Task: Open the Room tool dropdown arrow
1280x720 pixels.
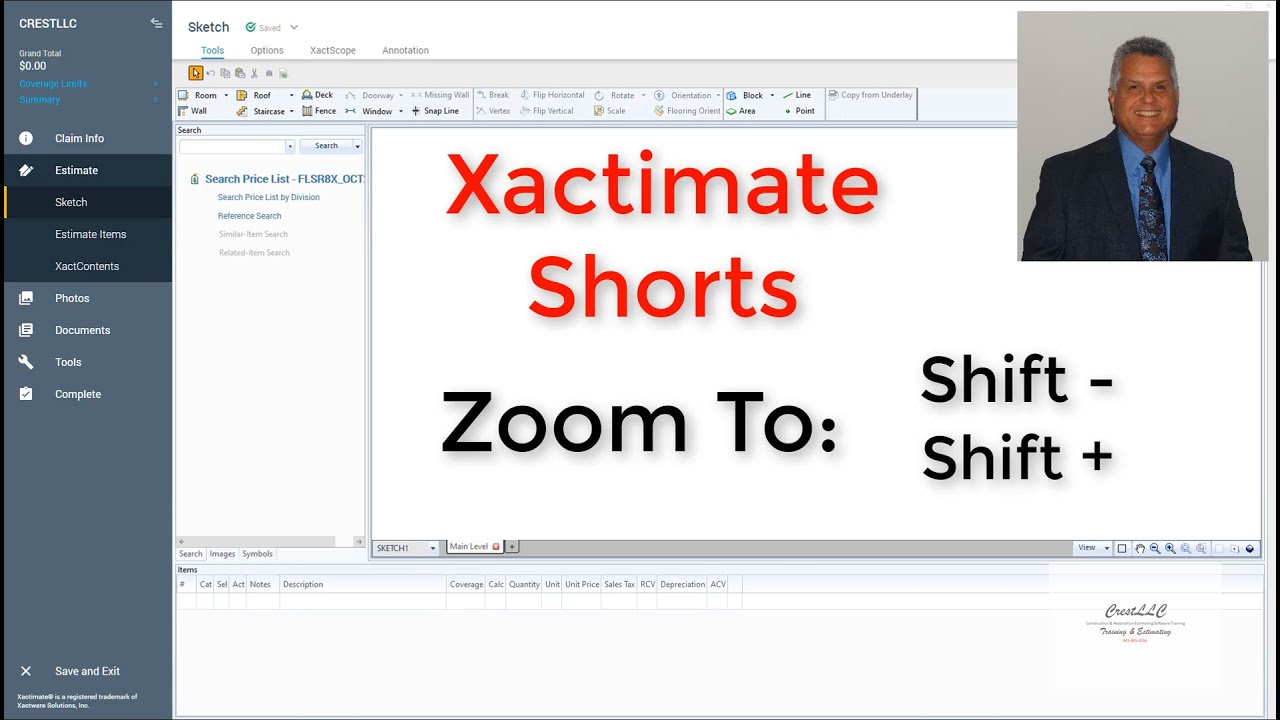Action: [x=226, y=95]
